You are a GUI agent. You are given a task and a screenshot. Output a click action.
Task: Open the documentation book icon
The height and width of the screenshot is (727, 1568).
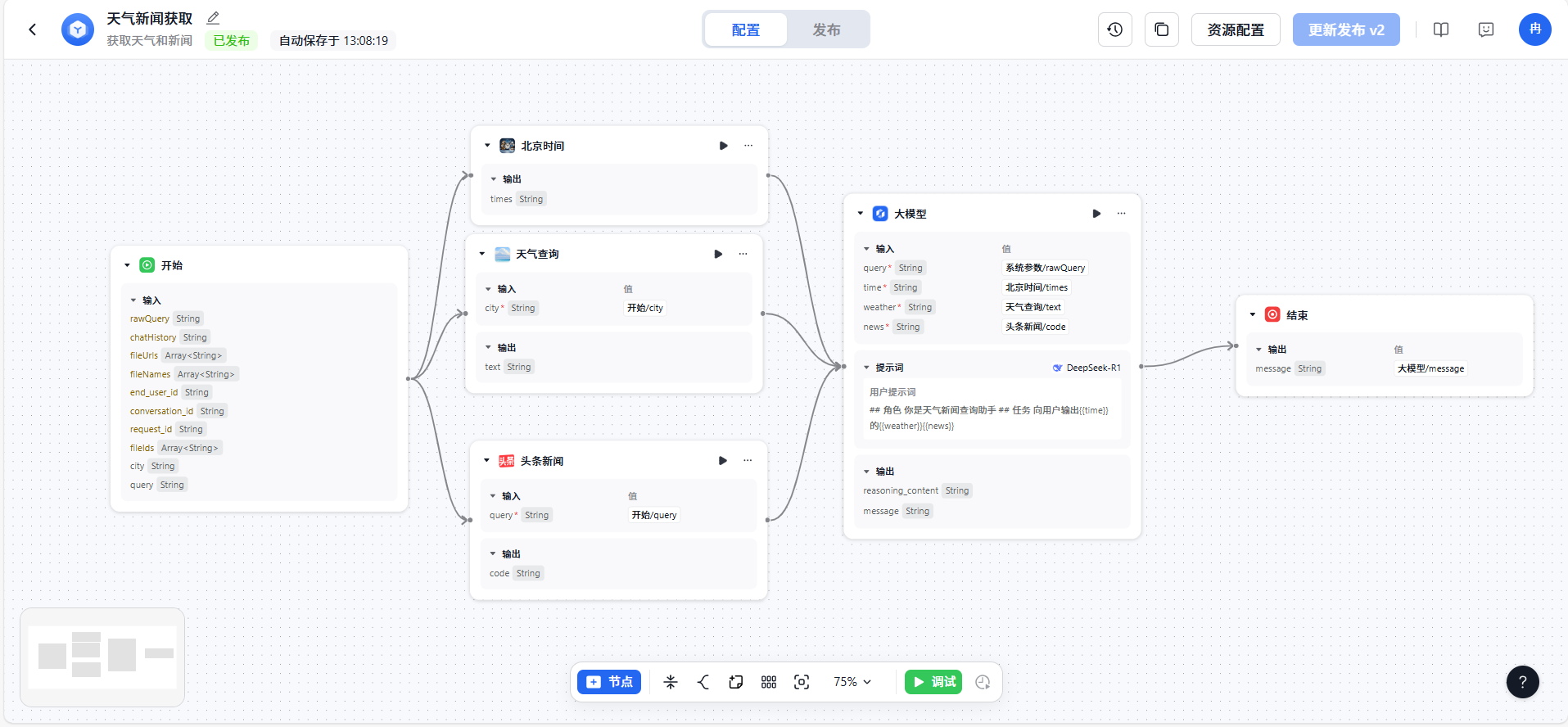pyautogui.click(x=1441, y=29)
